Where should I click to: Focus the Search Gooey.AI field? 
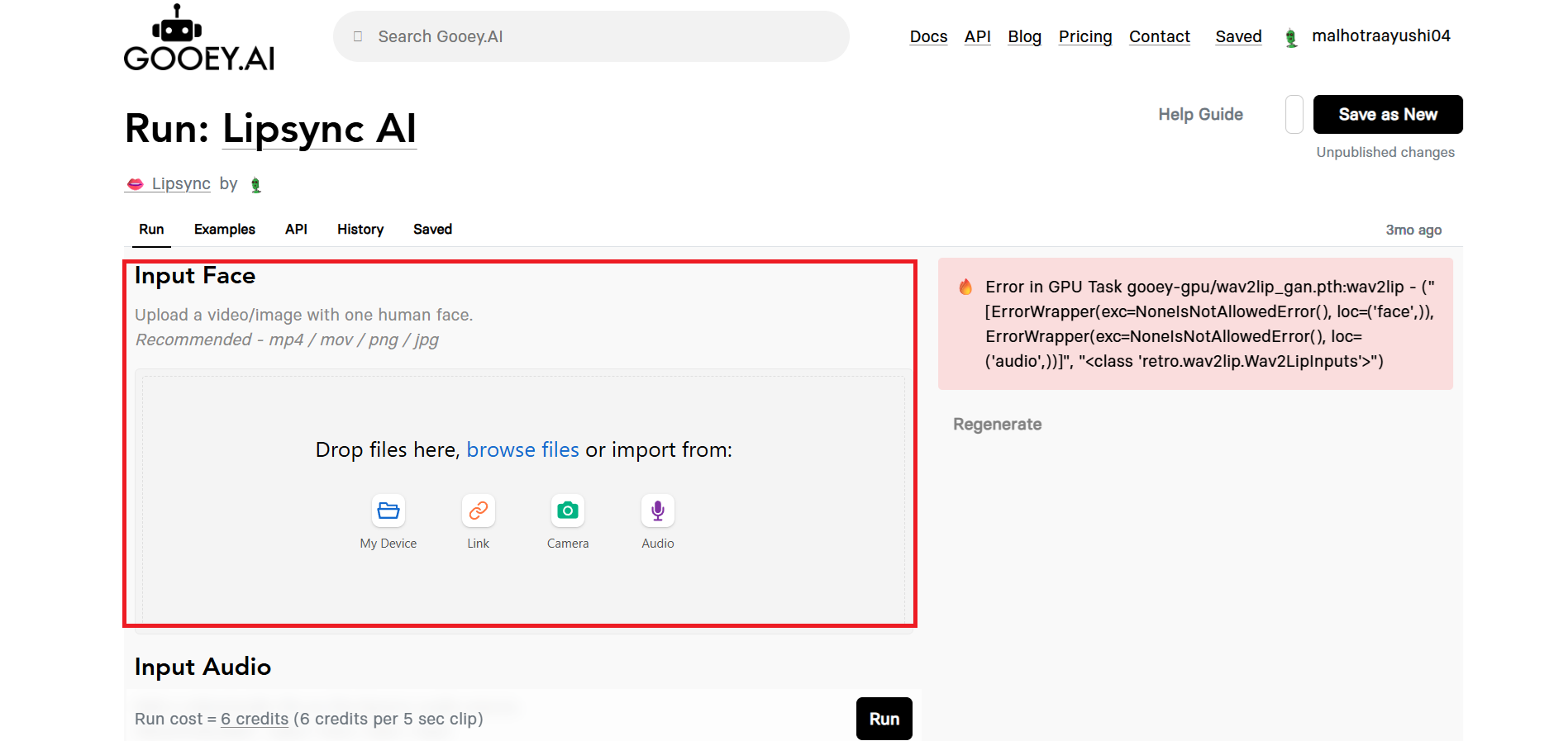pyautogui.click(x=591, y=36)
